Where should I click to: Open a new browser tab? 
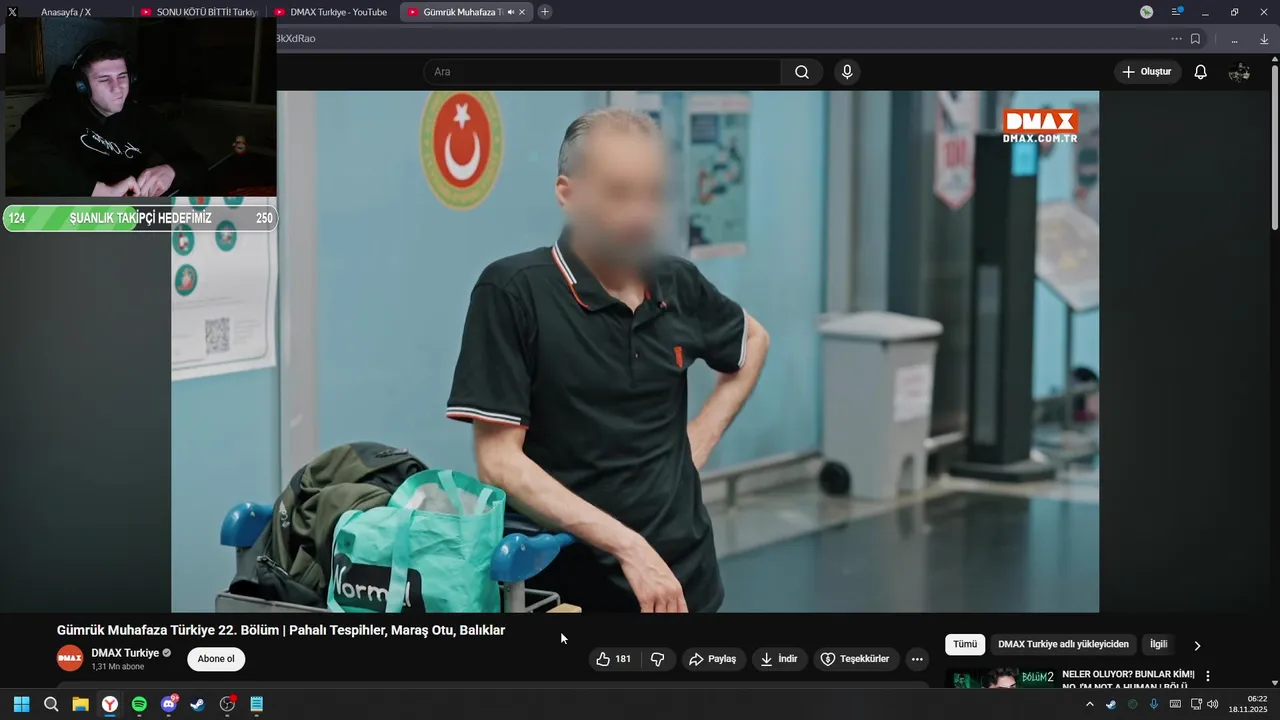[544, 12]
